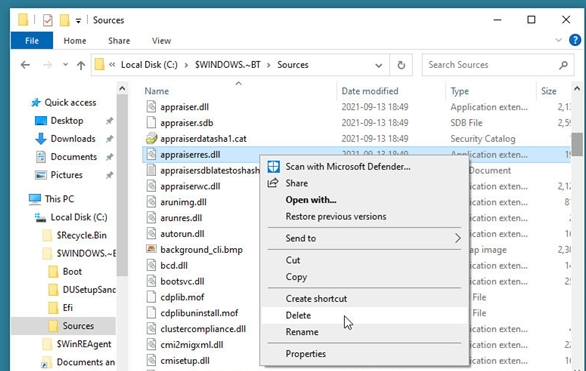This screenshot has width=586, height=371.
Task: Click the appraiserdatasha1.cat catalog icon
Action: pos(151,138)
